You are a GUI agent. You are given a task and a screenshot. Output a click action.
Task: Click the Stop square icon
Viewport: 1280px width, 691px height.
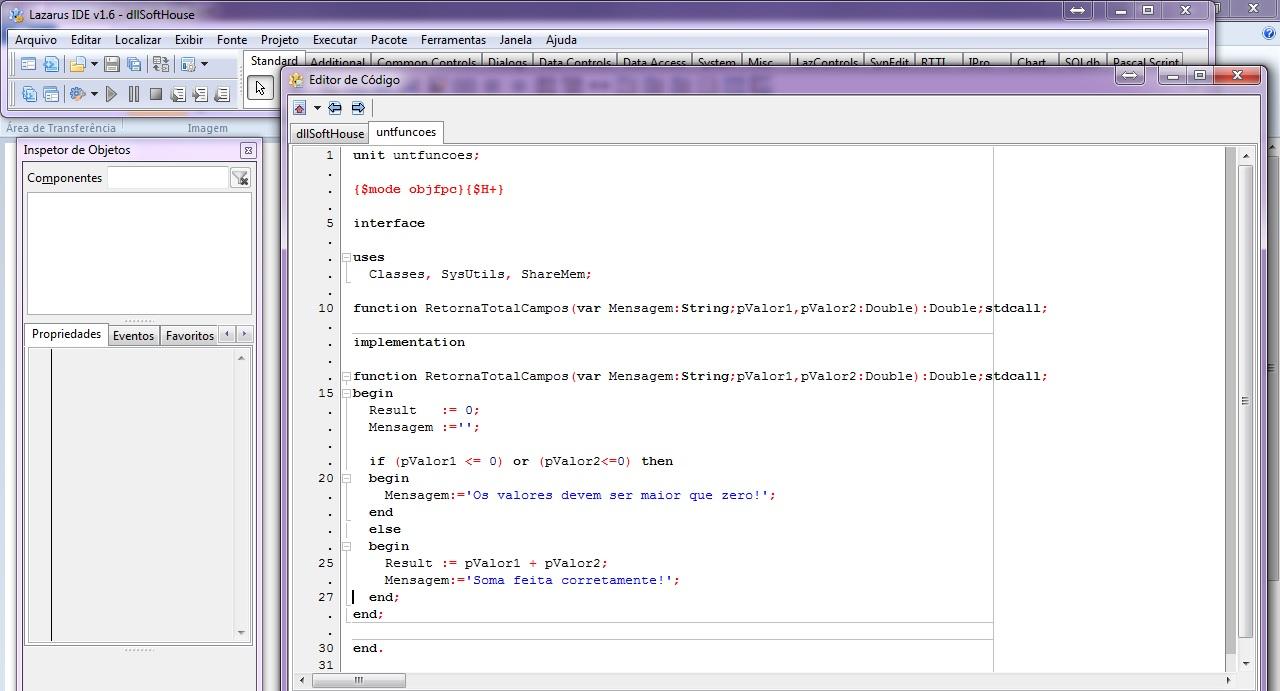click(156, 94)
